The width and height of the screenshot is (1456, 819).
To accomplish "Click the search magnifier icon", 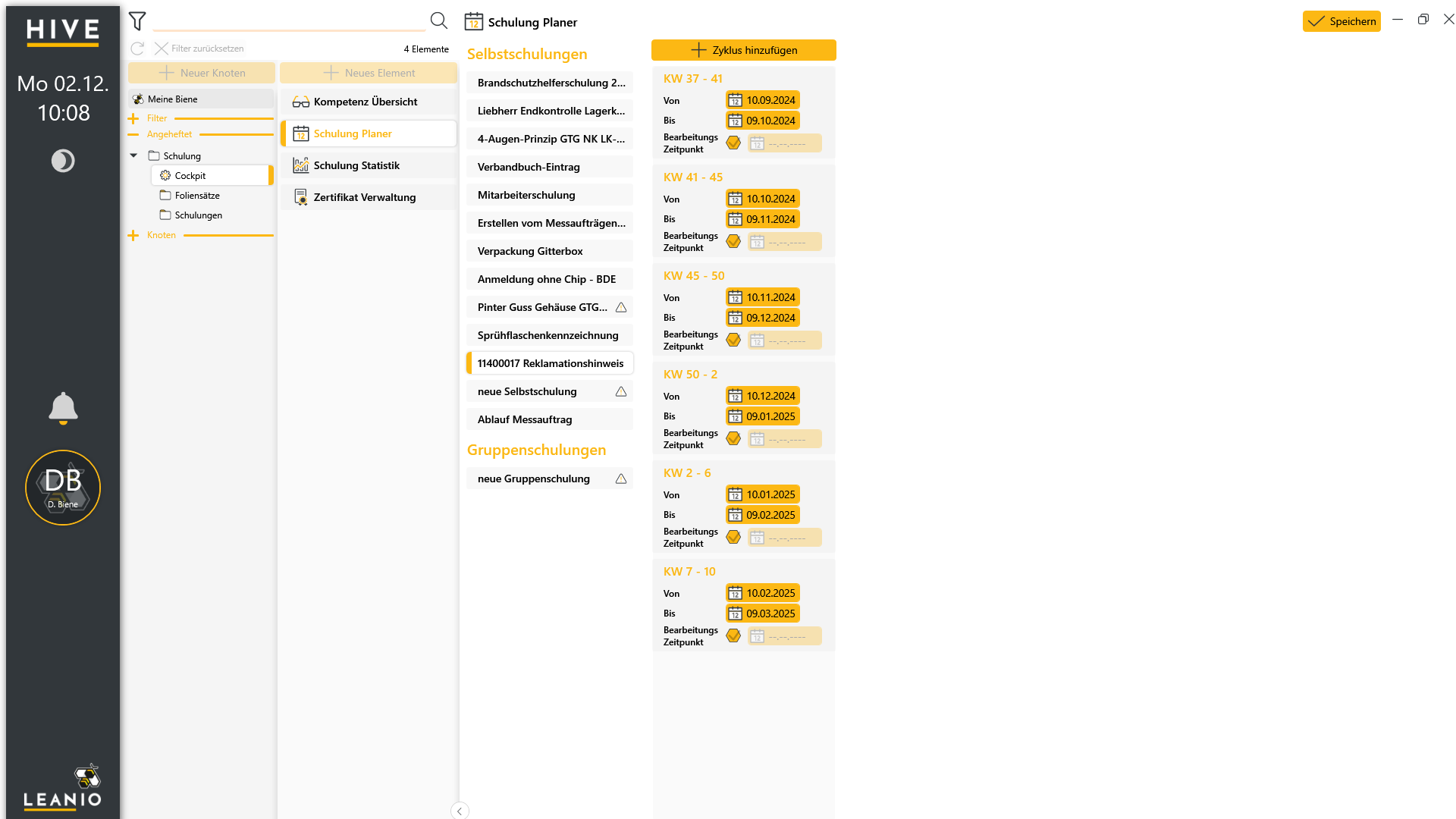I will (x=438, y=20).
